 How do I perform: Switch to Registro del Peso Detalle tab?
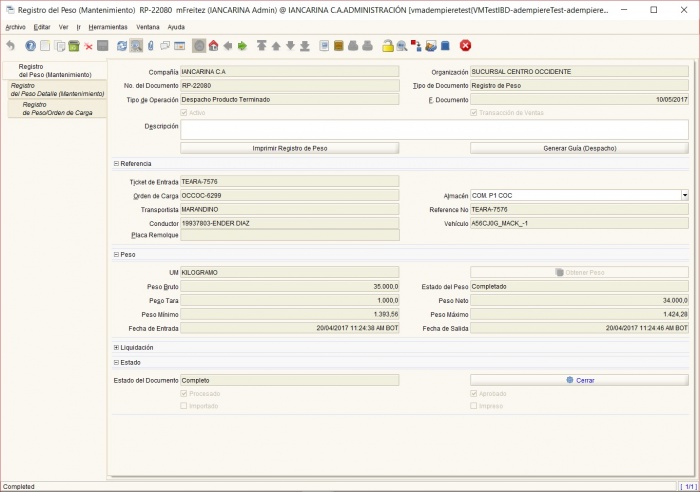58,89
